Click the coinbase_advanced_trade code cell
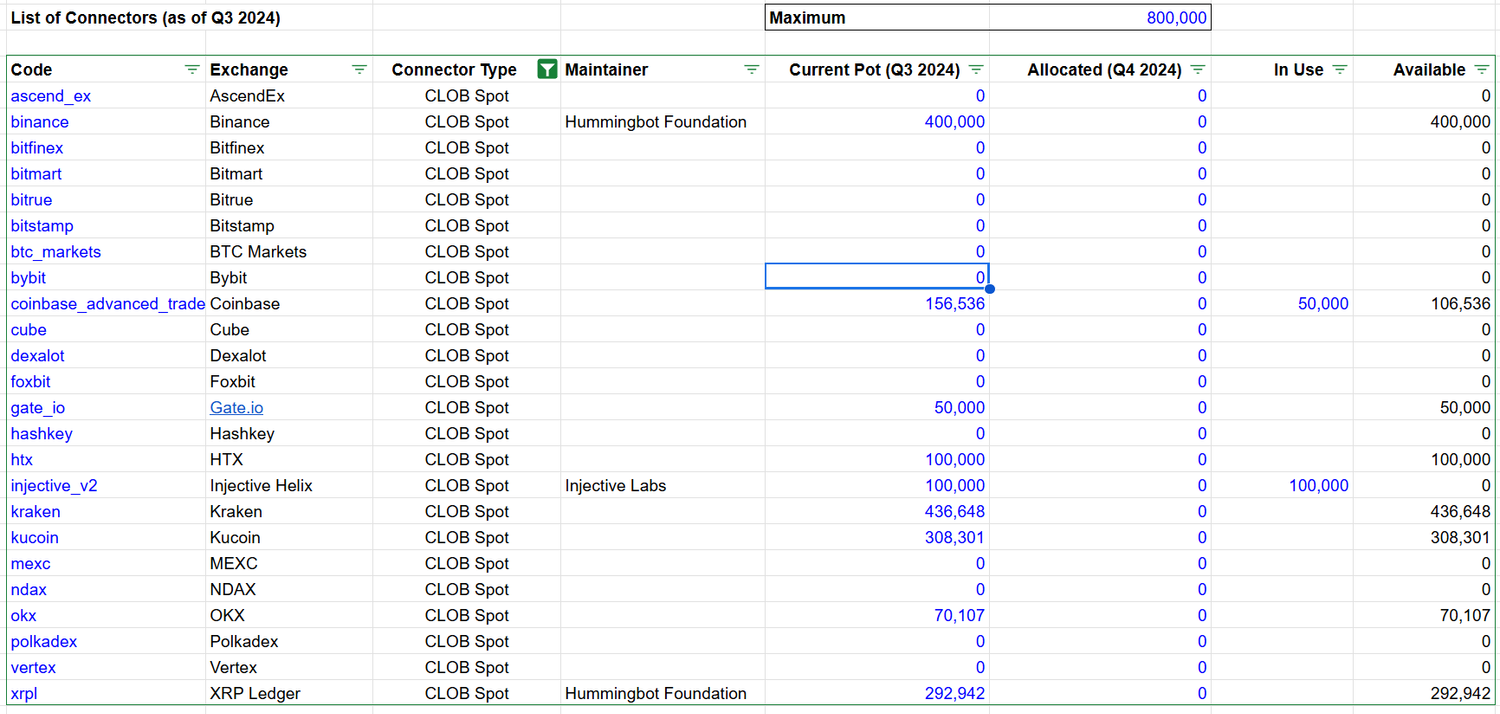 click(x=107, y=304)
